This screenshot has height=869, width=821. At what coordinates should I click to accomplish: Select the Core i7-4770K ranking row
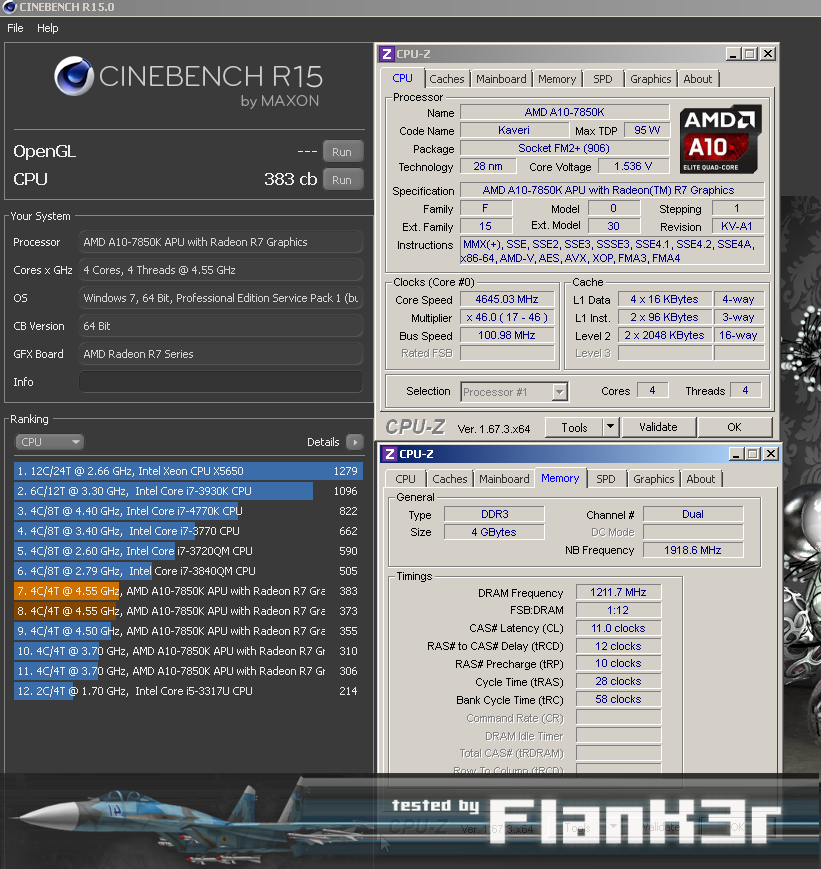pos(188,511)
